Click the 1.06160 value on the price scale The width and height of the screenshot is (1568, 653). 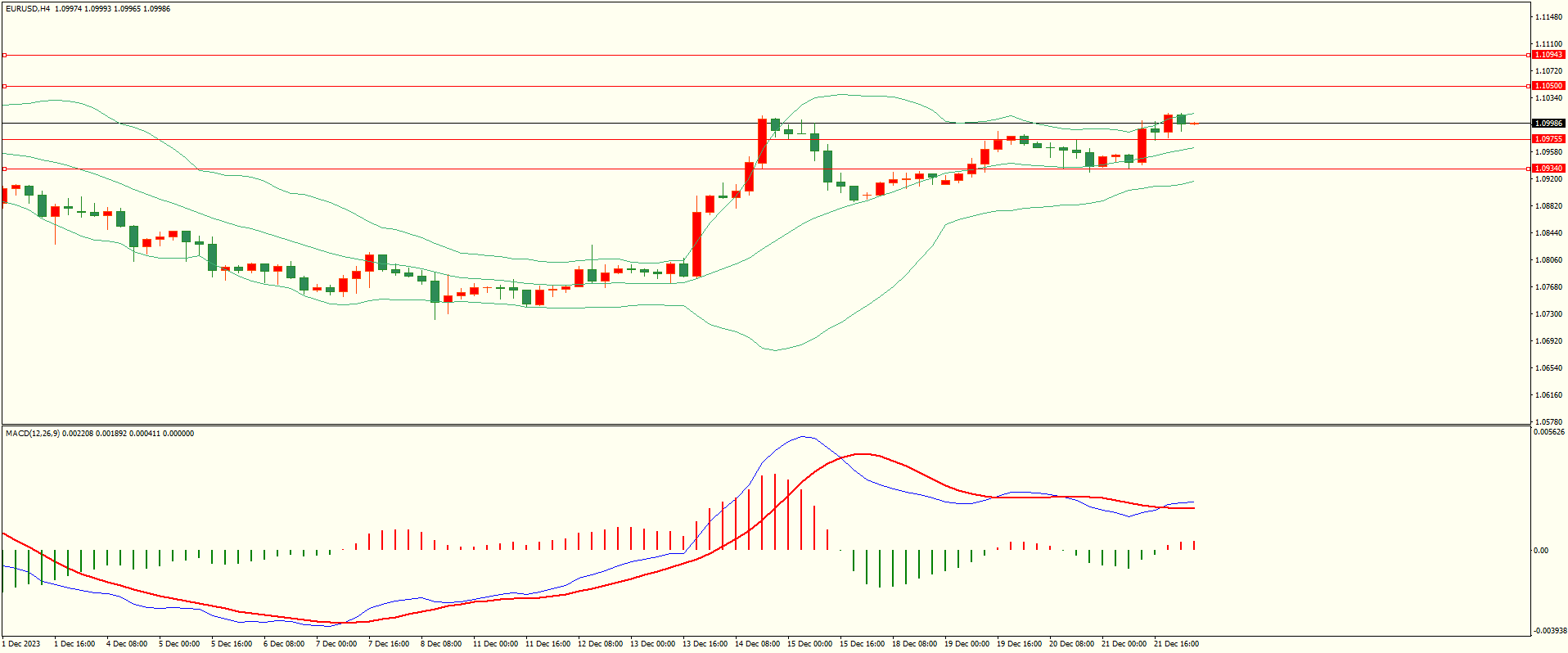(1549, 395)
